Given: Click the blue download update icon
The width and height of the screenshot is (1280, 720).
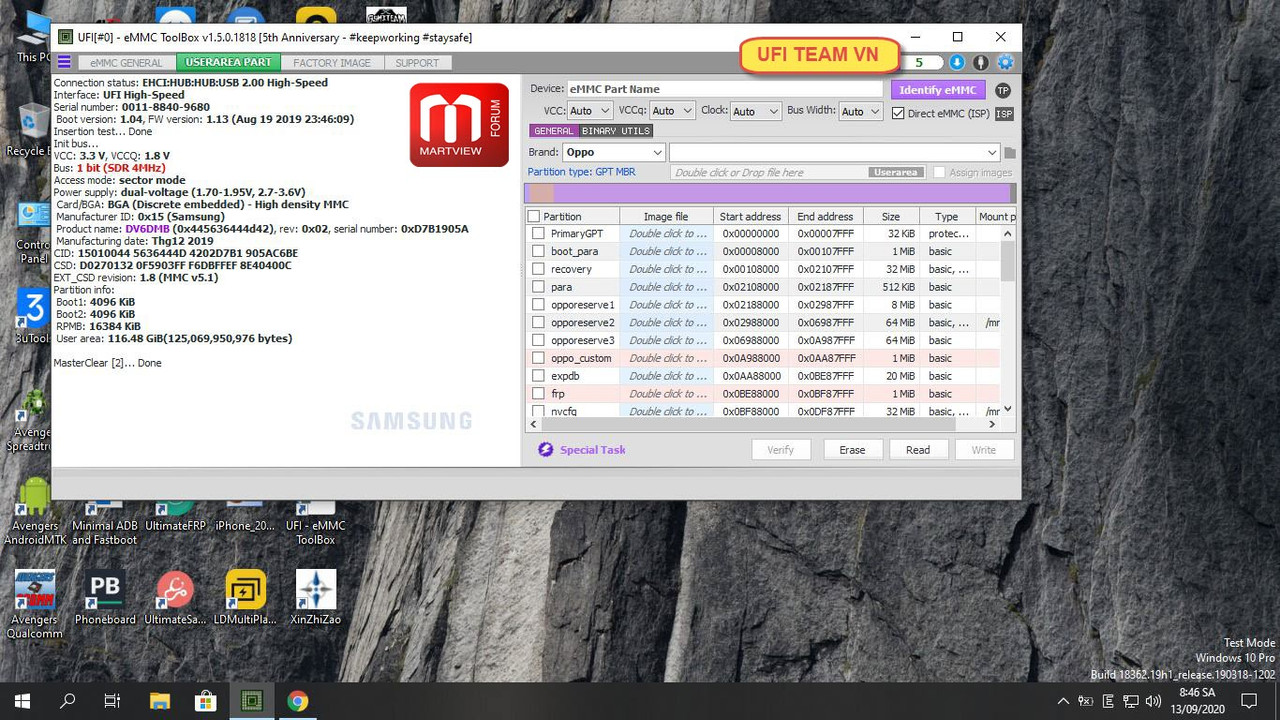Looking at the screenshot, I should point(957,62).
